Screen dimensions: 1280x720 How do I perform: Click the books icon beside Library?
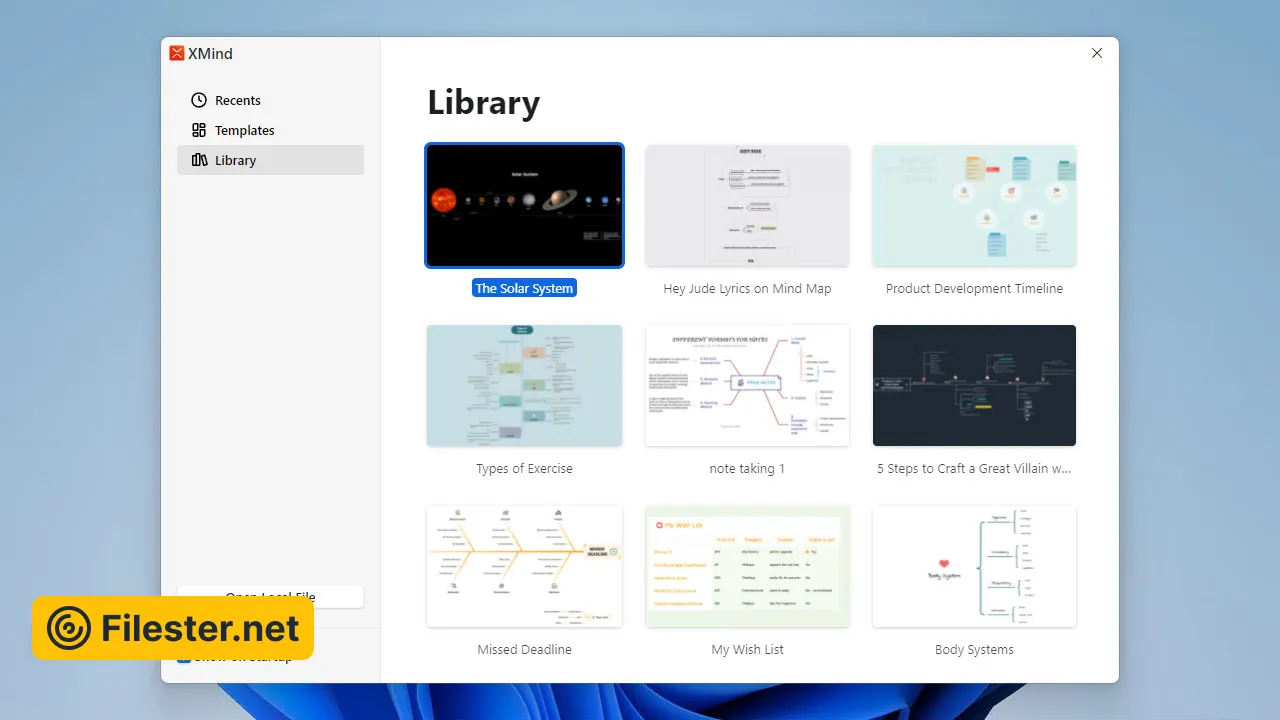click(x=199, y=160)
